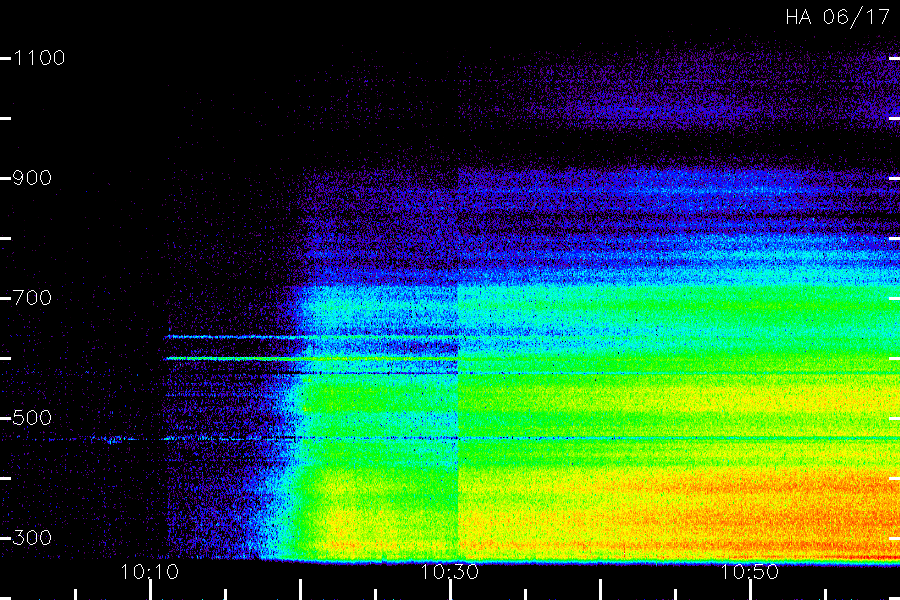This screenshot has height=600, width=900.
Task: Click the 700 frequency axis label
Action: tap(32, 298)
